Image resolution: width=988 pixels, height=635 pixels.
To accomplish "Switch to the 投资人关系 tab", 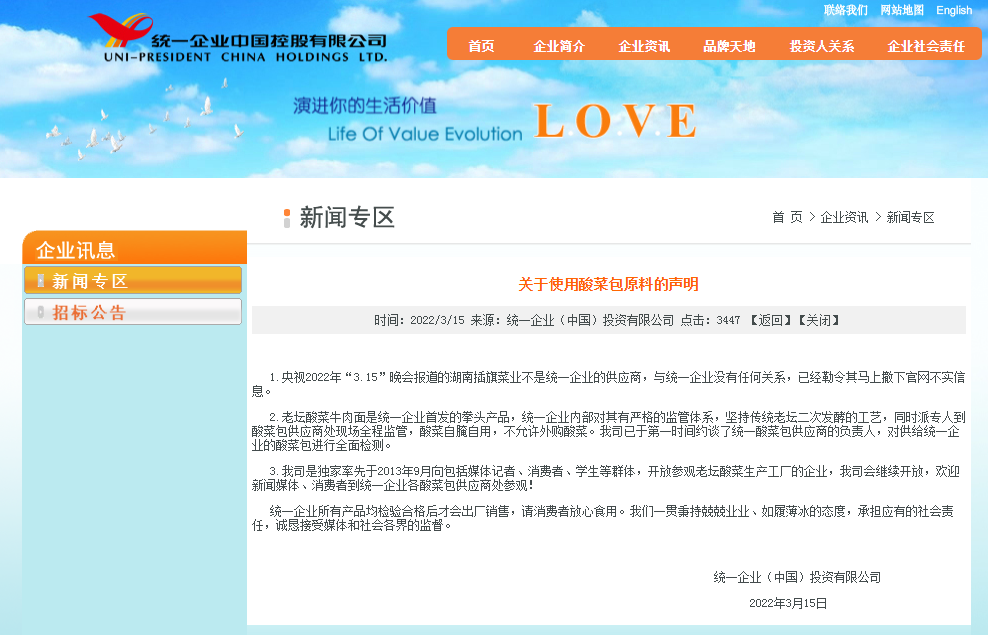I will click(820, 45).
